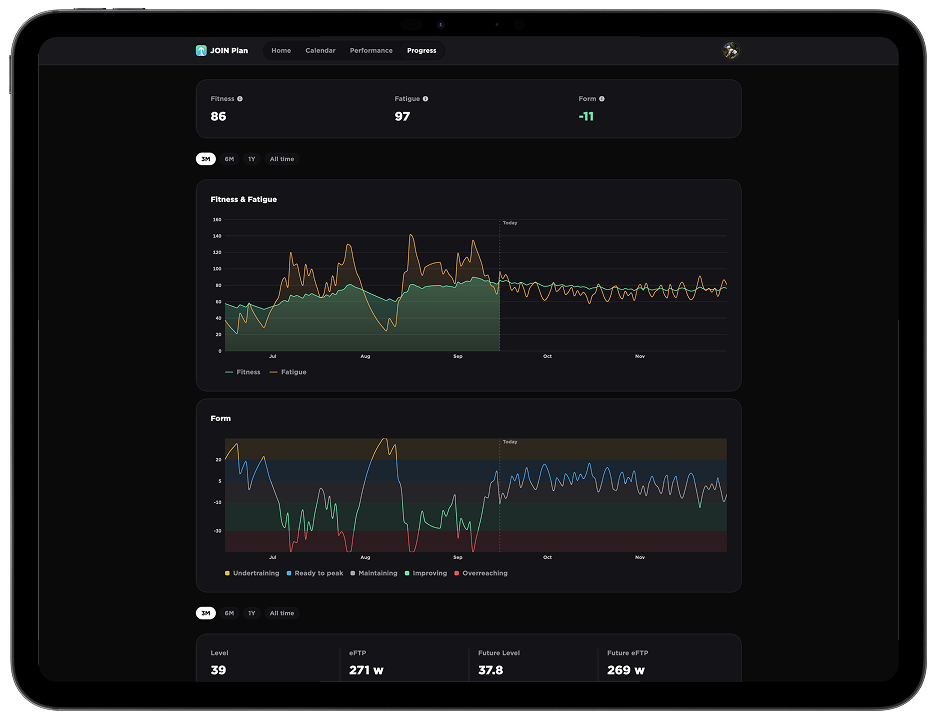
Task: Choose 1Y range above Fitness & Fatigue chart
Action: coord(252,159)
